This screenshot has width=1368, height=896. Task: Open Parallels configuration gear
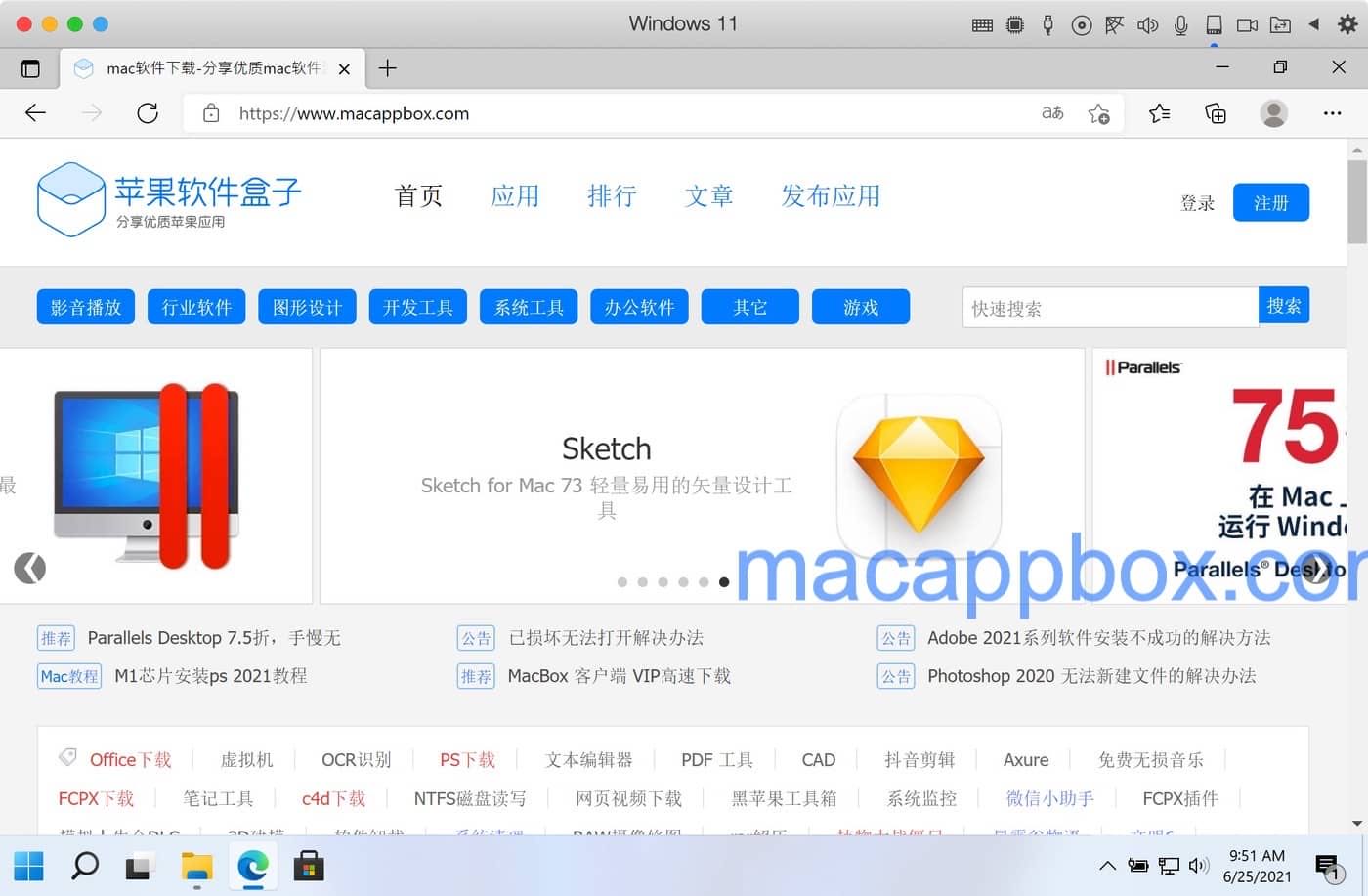(x=1347, y=24)
